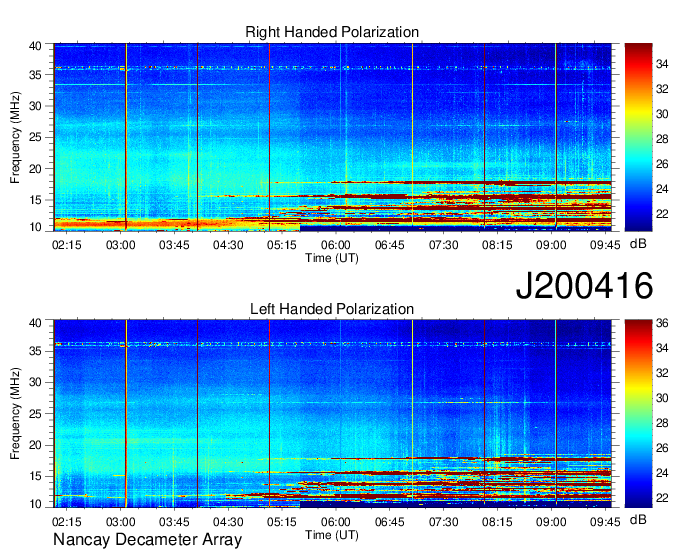Click the "Nancay Decameter Array" caption
Image resolution: width=680 pixels, height=552 pixels.
[147, 539]
